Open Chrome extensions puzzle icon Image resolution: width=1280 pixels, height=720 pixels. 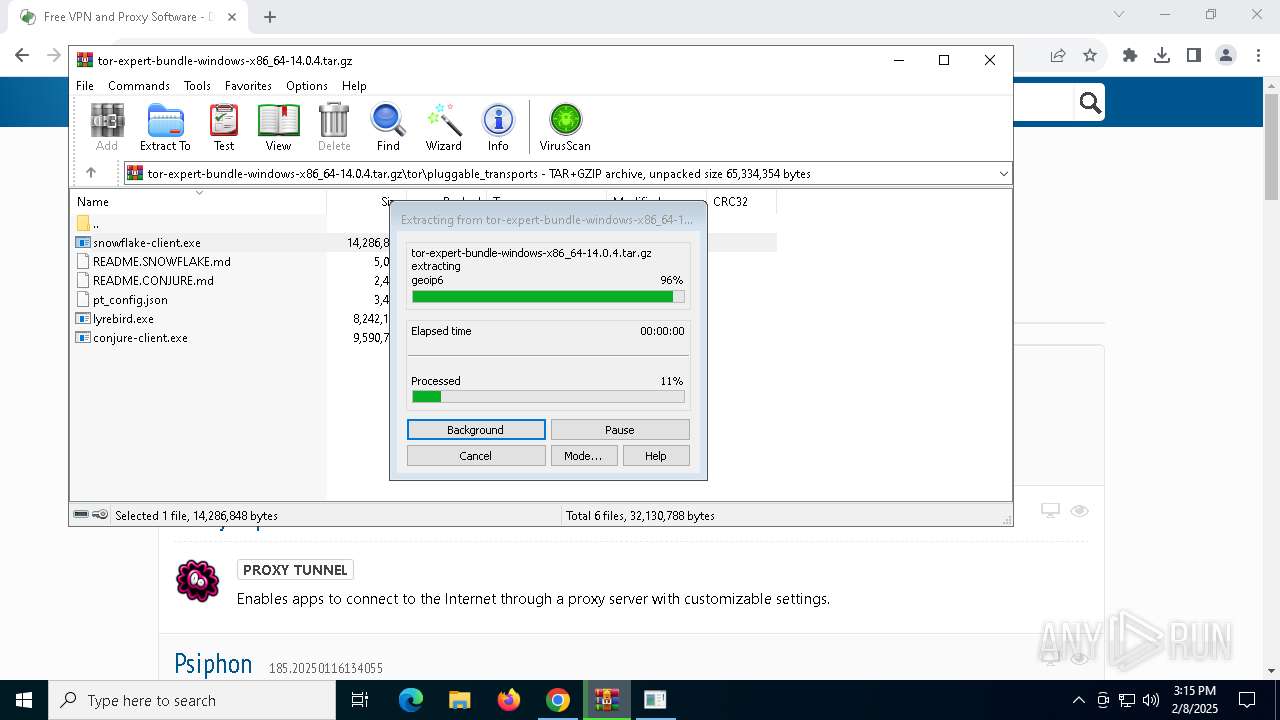[1130, 55]
